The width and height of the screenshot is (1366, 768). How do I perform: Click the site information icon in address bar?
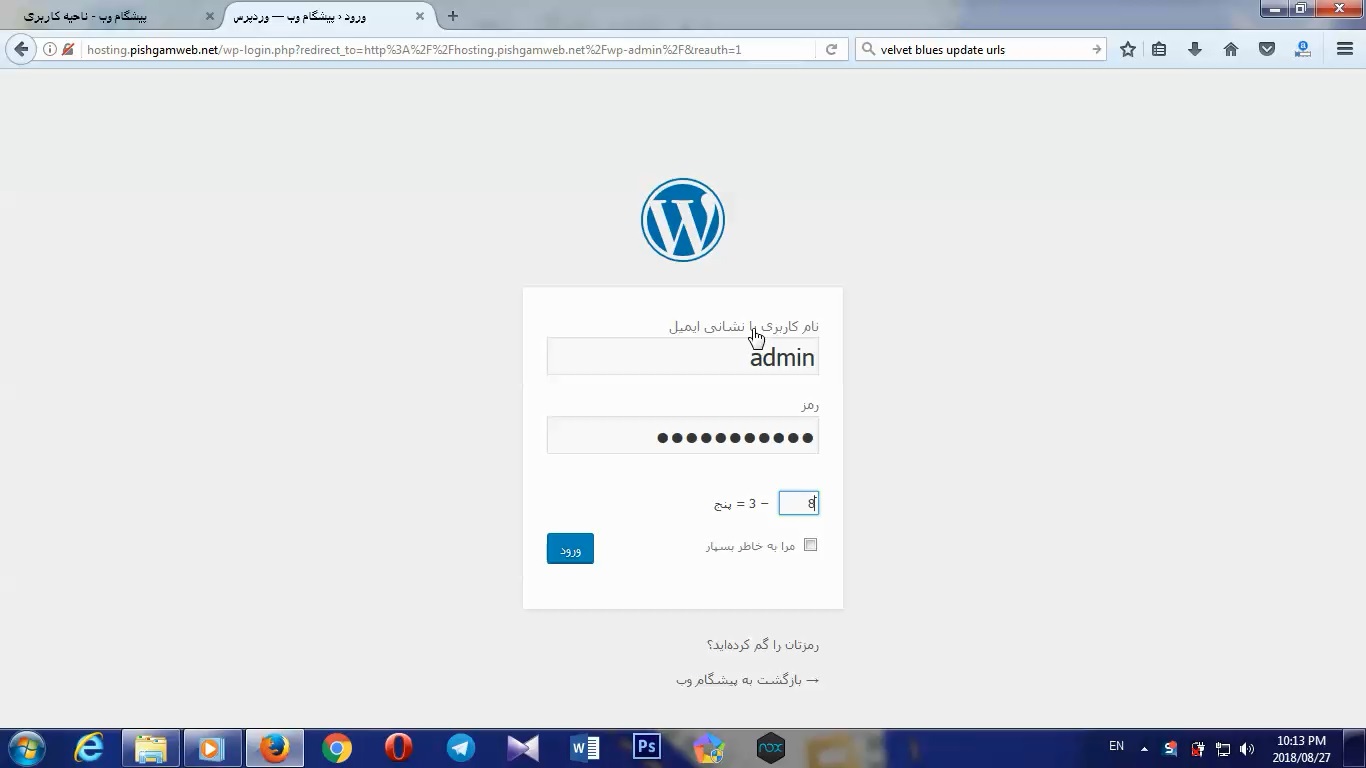click(49, 49)
